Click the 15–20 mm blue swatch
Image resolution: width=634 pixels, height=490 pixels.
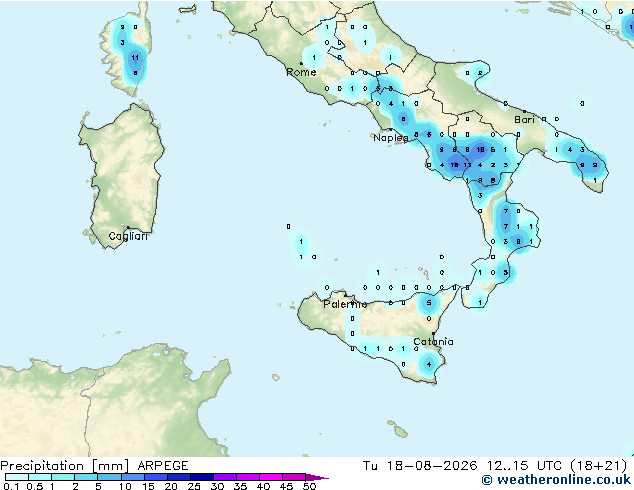pos(155,477)
